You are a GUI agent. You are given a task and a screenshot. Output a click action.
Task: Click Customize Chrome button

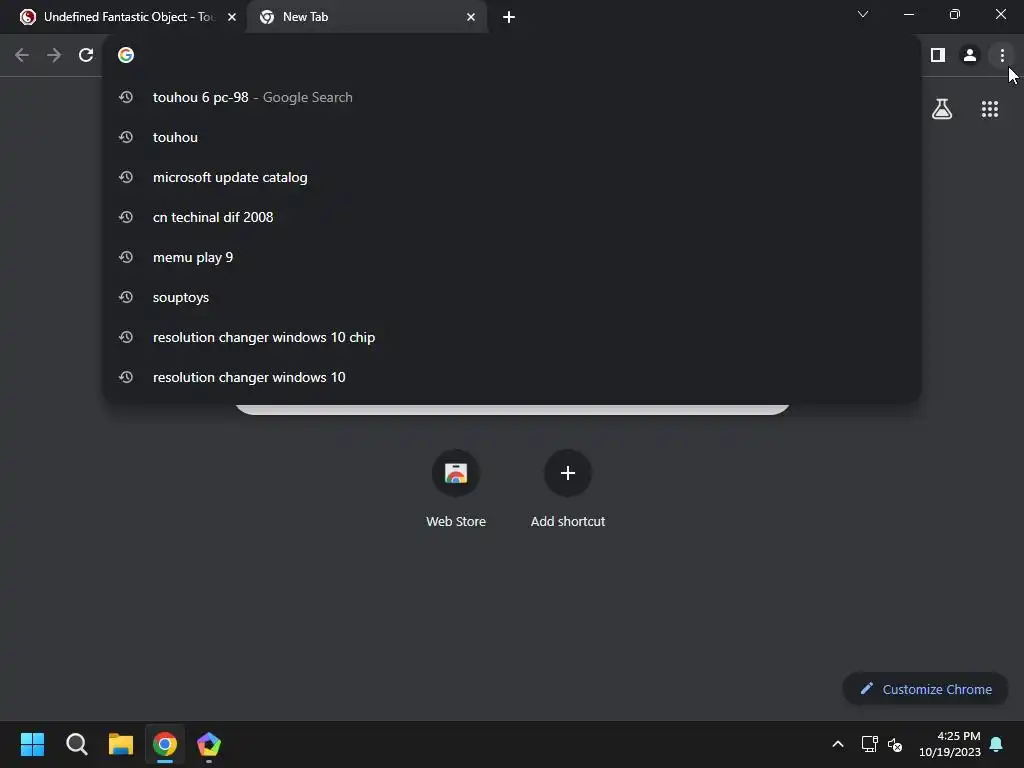pyautogui.click(x=925, y=689)
